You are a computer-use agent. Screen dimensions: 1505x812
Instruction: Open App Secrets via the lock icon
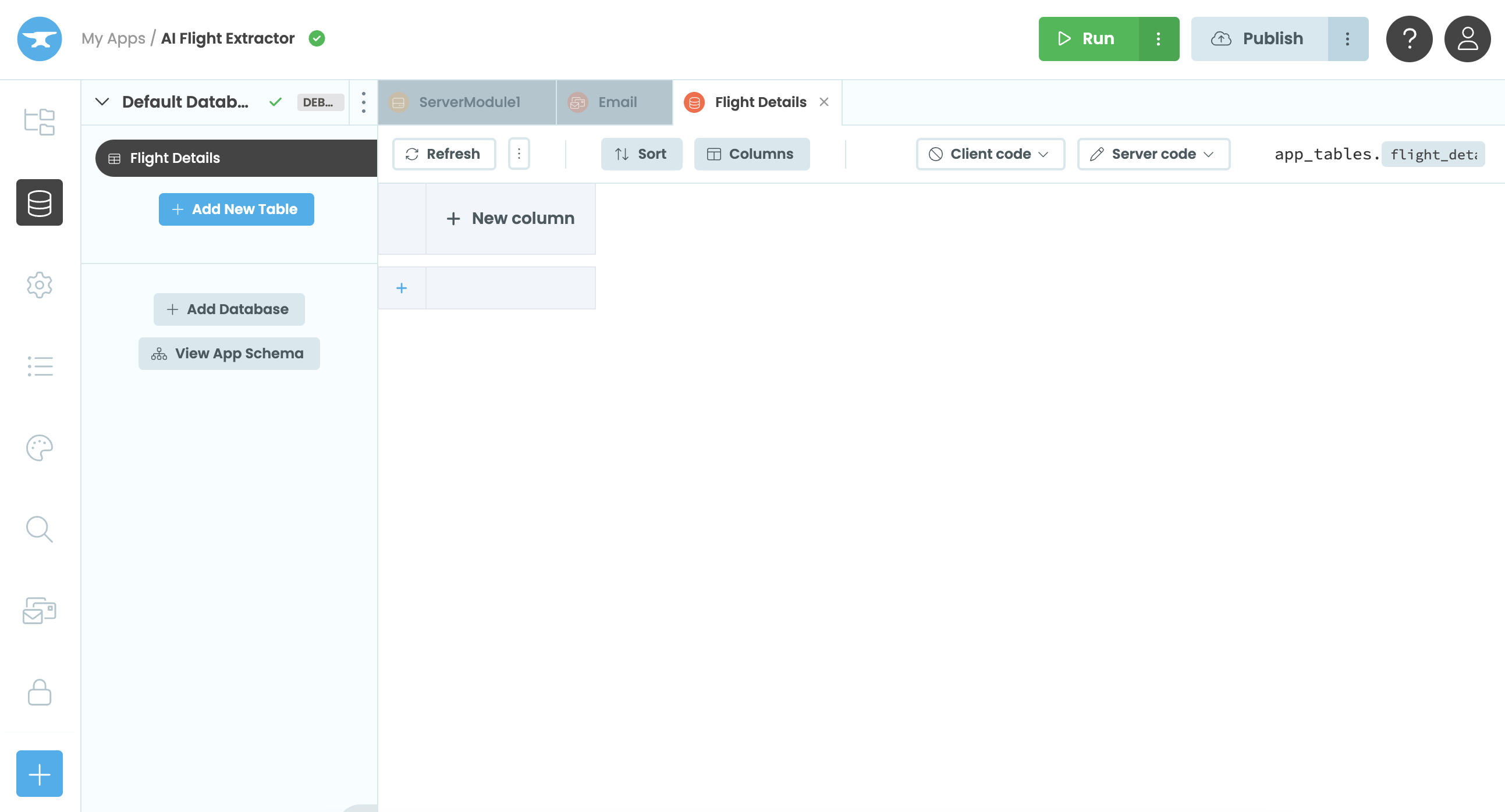click(x=39, y=693)
